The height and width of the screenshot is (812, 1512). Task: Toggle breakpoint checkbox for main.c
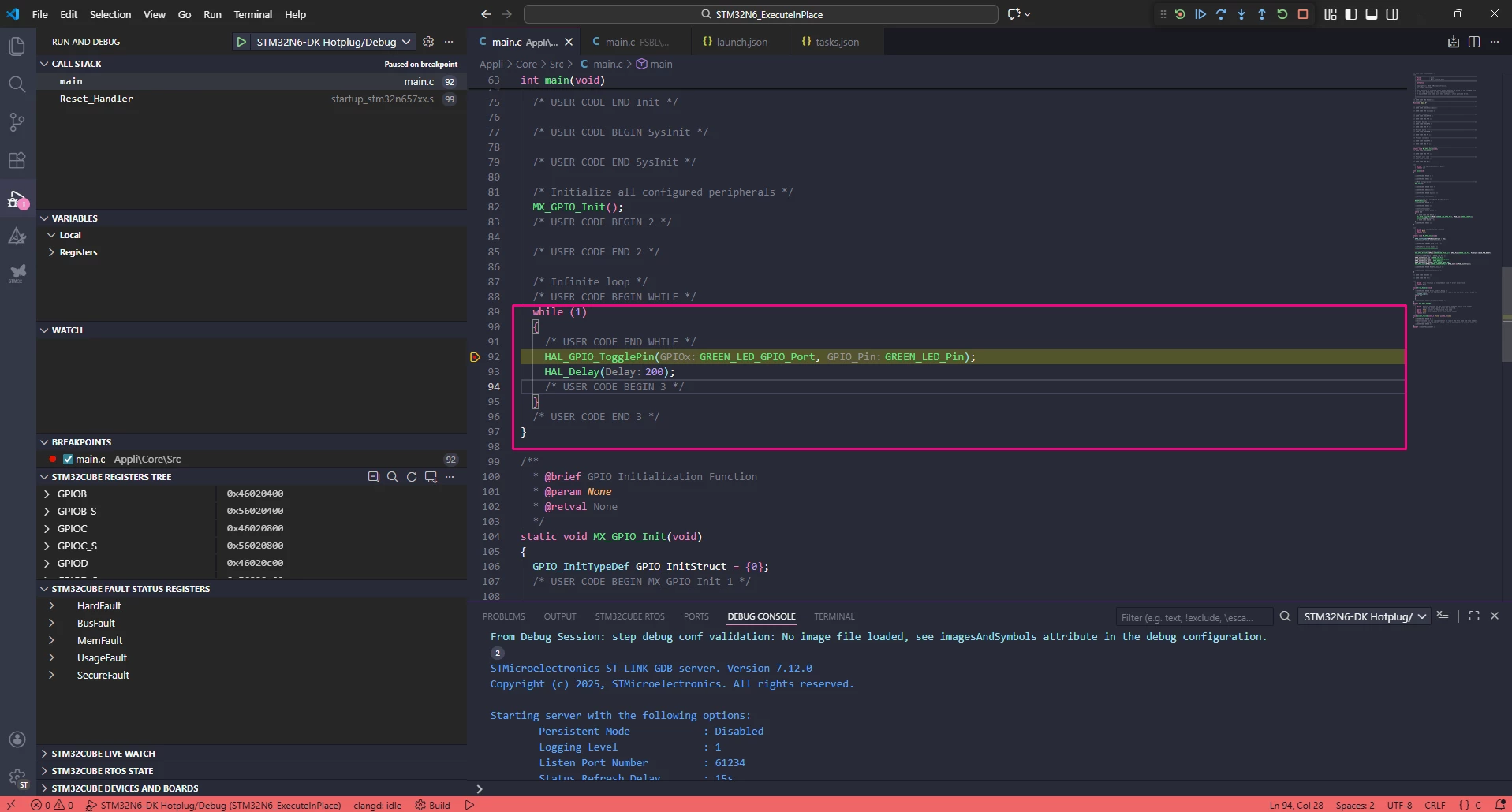(68, 460)
